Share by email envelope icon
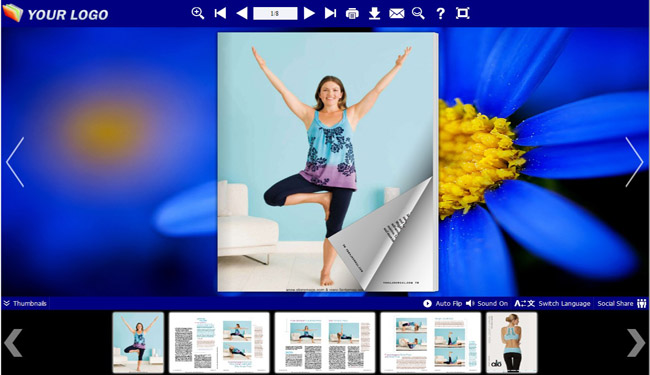The height and width of the screenshot is (375, 650). click(x=397, y=14)
